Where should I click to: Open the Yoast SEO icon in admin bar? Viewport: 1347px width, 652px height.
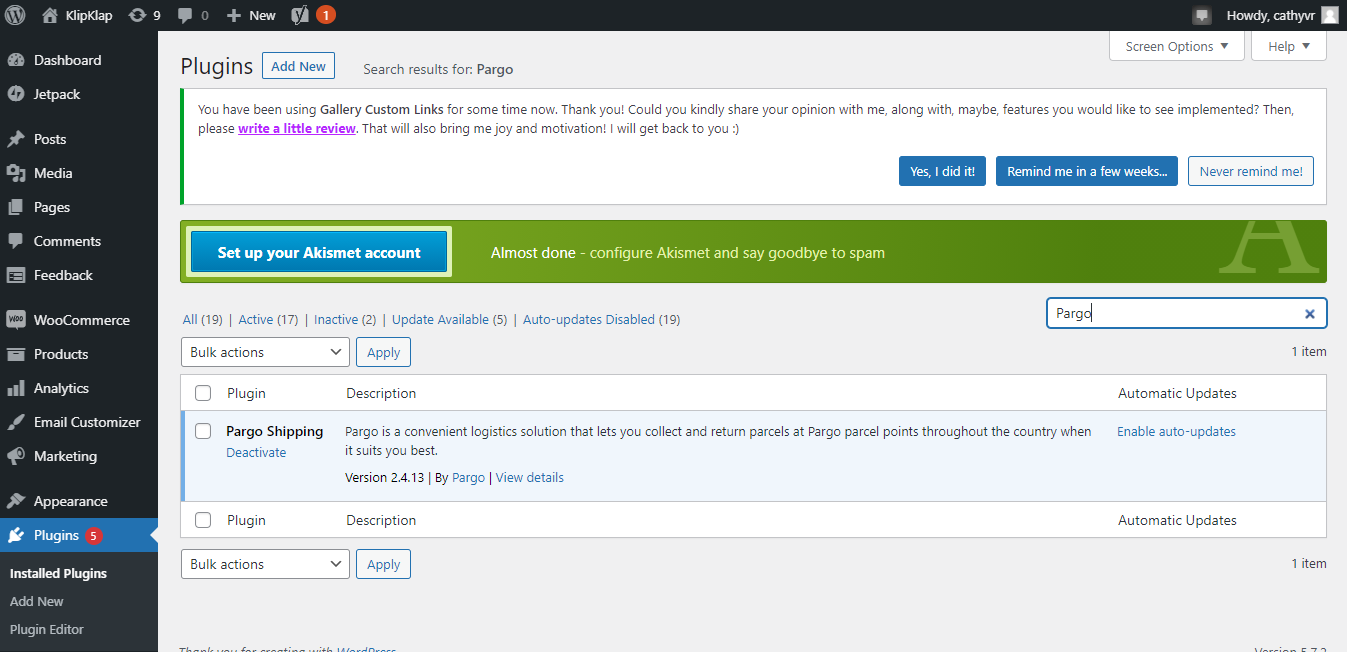(x=300, y=15)
